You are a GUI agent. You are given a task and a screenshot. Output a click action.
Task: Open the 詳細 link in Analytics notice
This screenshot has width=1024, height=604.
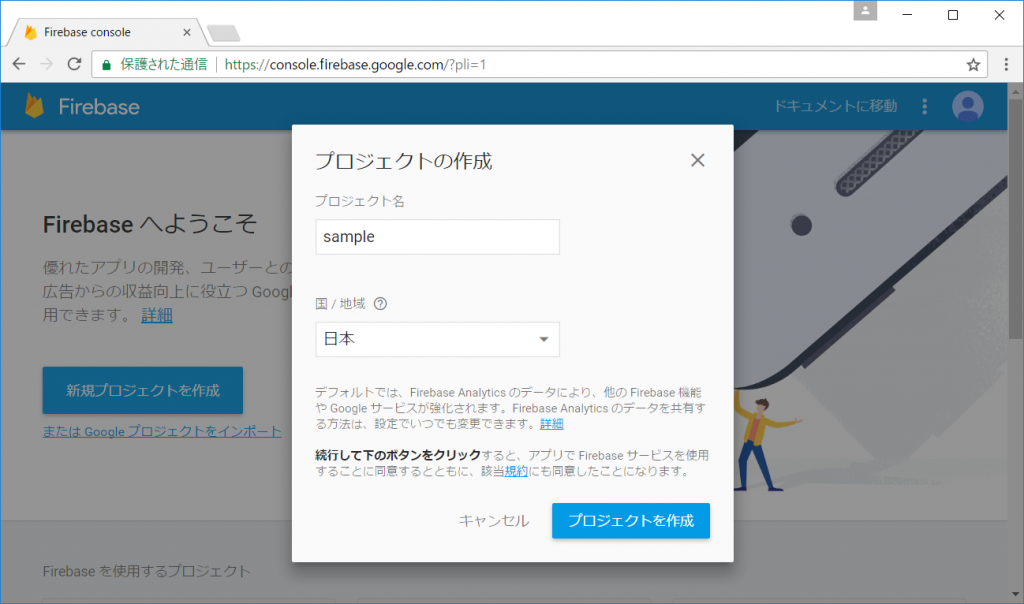[x=552, y=424]
